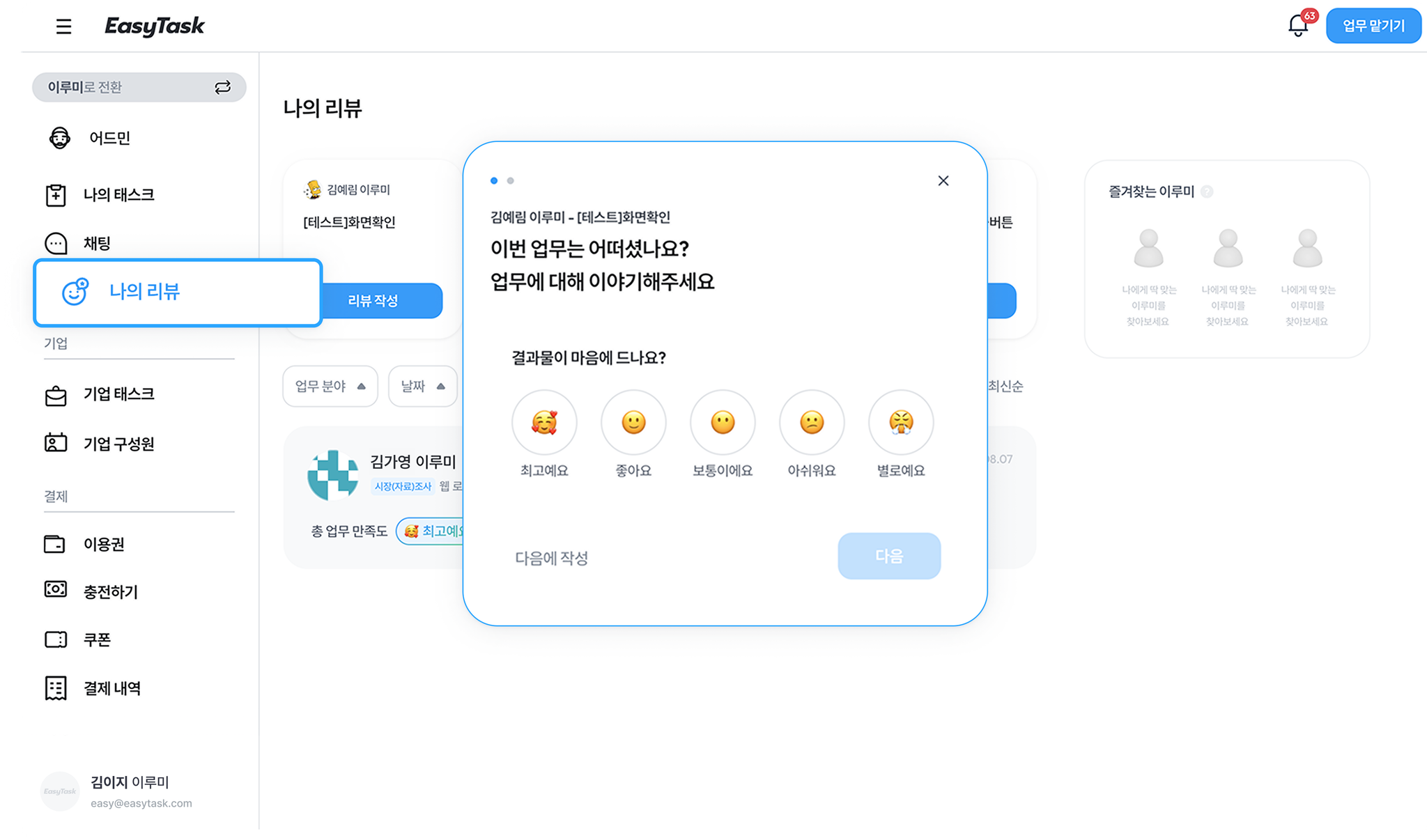Open the 최신순 sort option
This screenshot has height=840, width=1427.
(x=1005, y=386)
